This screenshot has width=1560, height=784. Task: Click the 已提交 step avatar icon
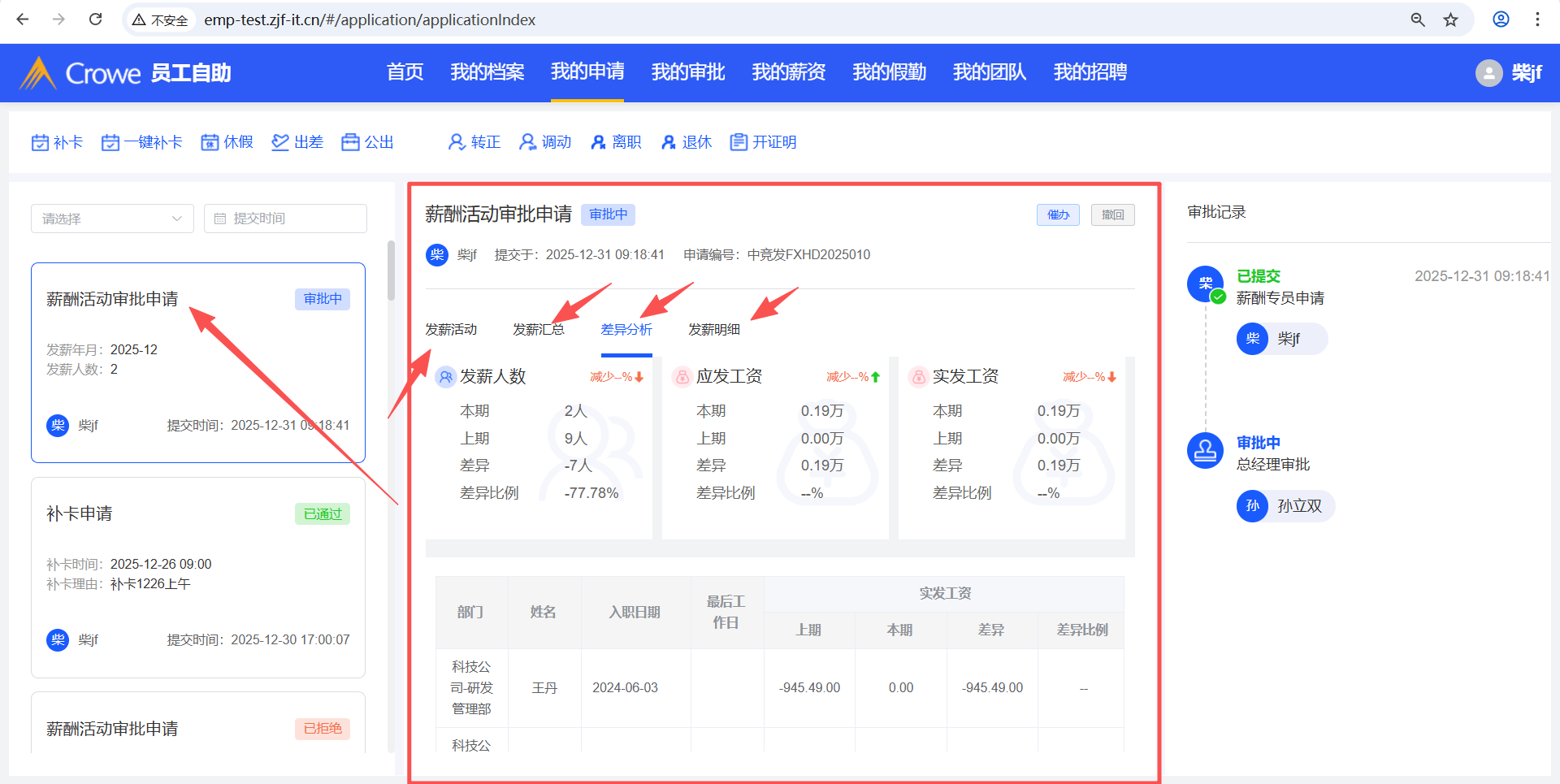tap(1206, 284)
